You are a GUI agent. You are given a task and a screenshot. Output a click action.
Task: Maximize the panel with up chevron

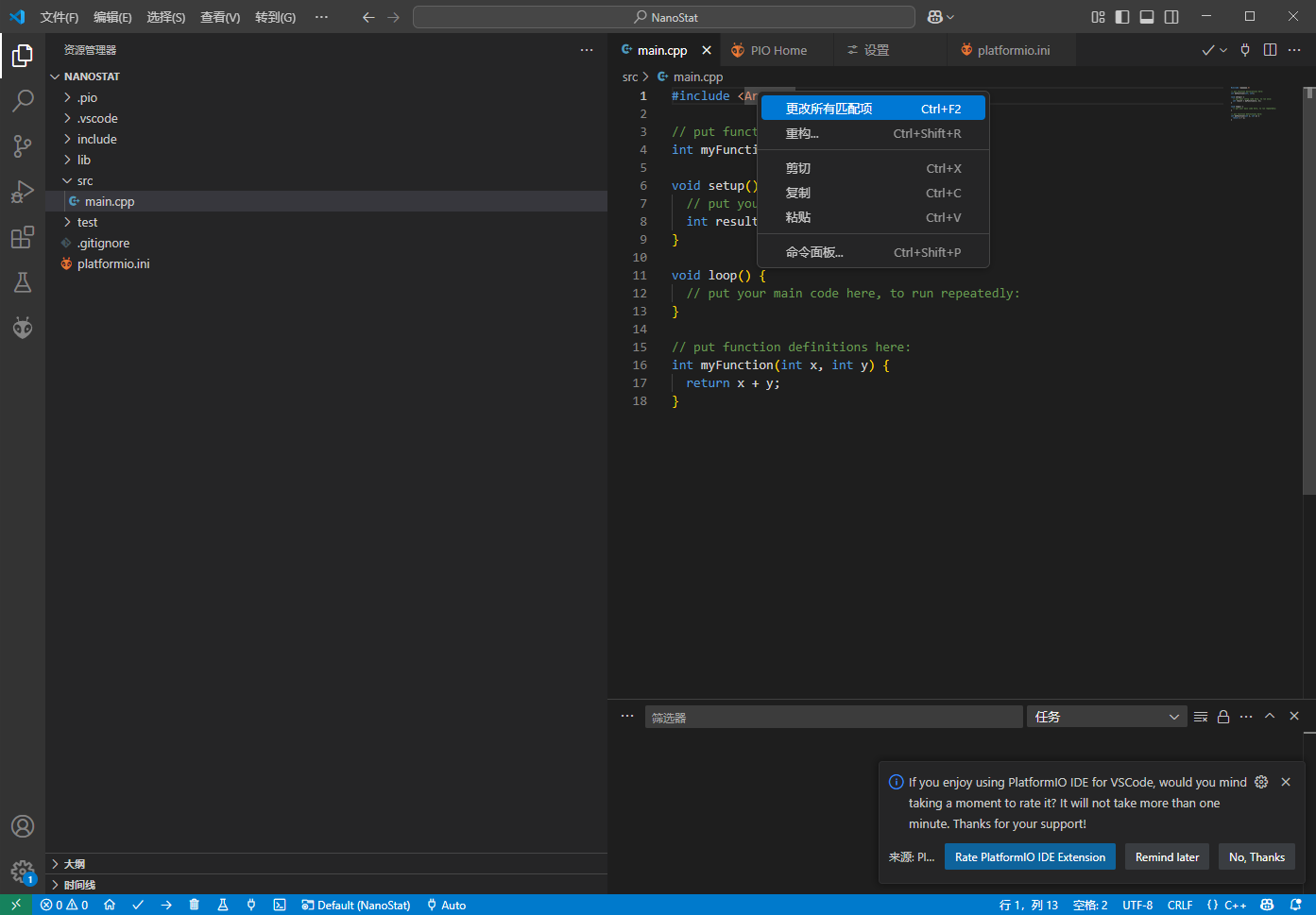(x=1270, y=717)
